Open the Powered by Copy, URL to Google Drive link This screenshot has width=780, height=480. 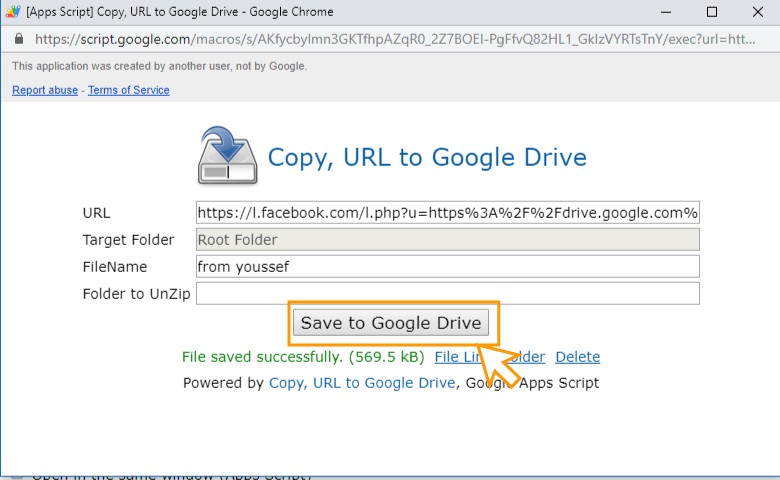[362, 382]
